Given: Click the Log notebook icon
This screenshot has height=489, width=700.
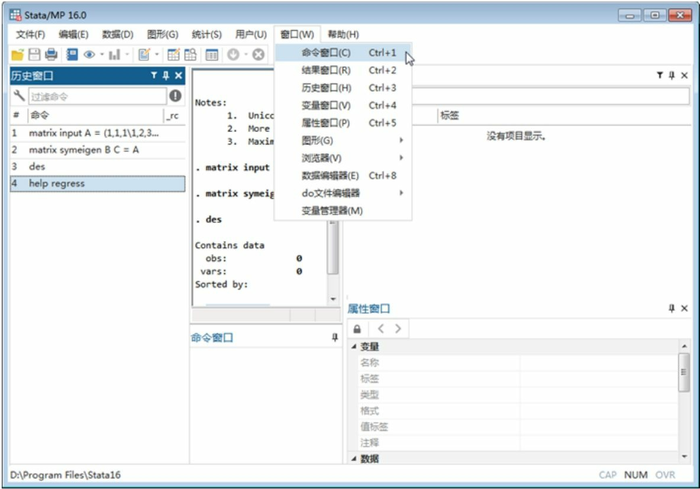Looking at the screenshot, I should point(72,54).
